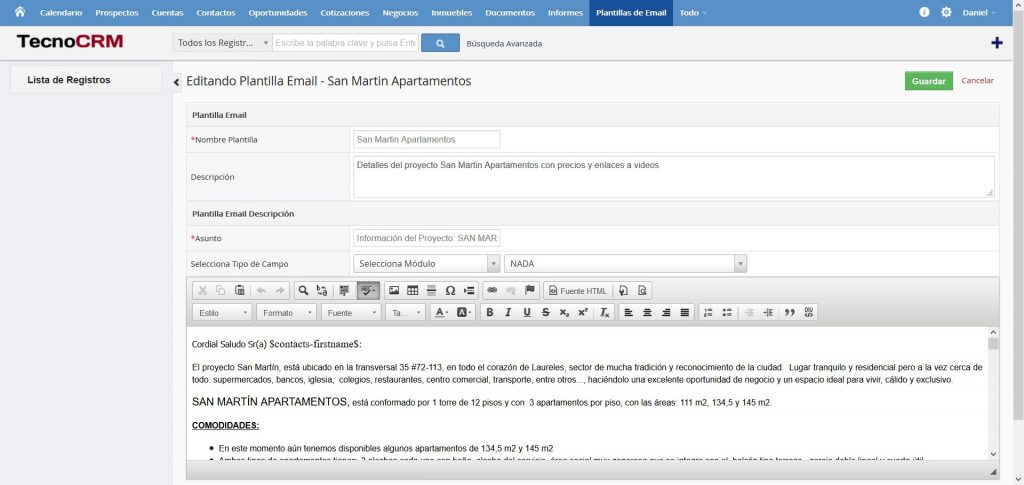The width and height of the screenshot is (1024, 485).
Task: Toggle italic text formatting
Action: [508, 313]
